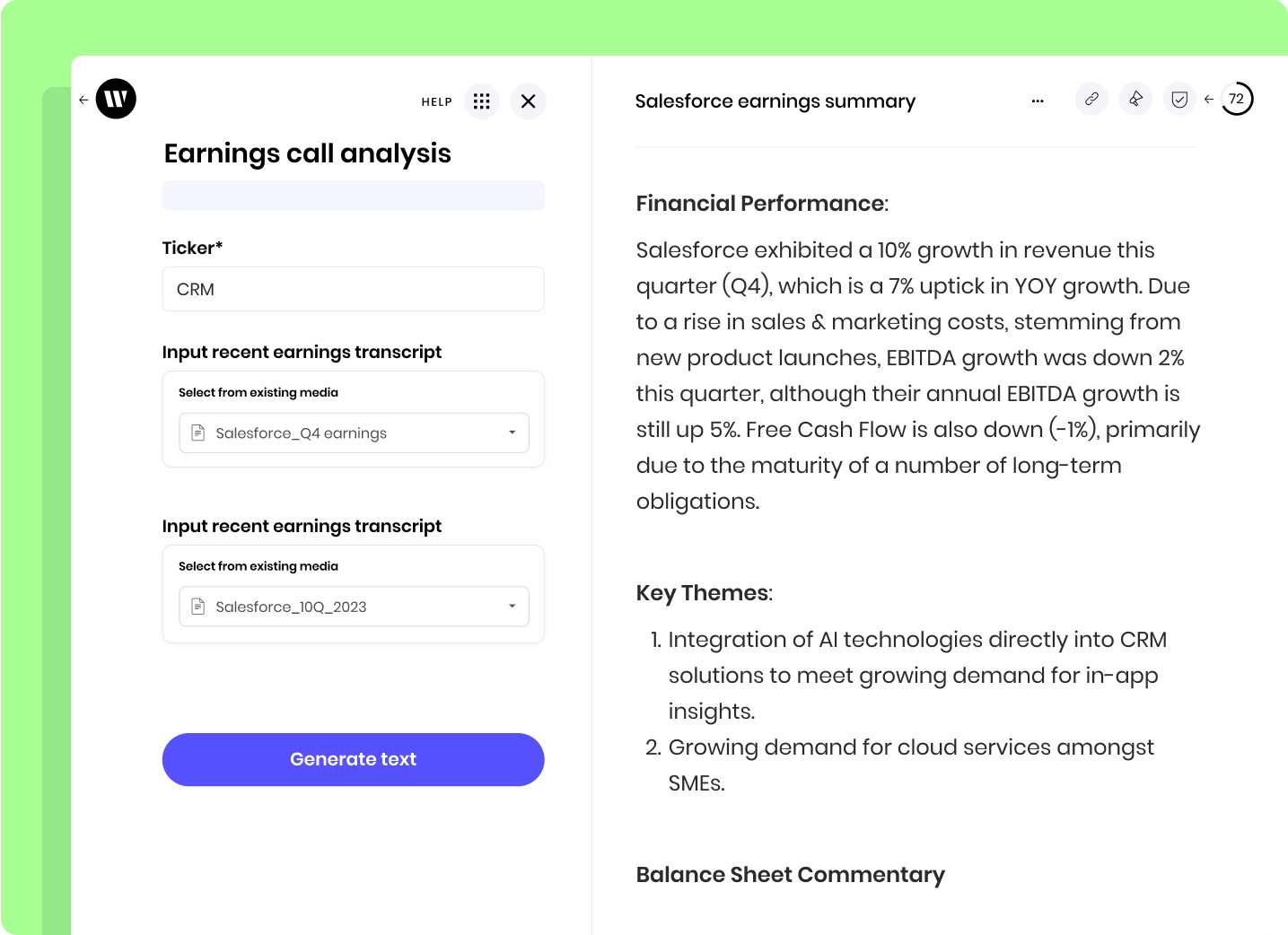Screen dimensions: 1288x935
Task: Open the HELP menu
Action: pos(436,101)
